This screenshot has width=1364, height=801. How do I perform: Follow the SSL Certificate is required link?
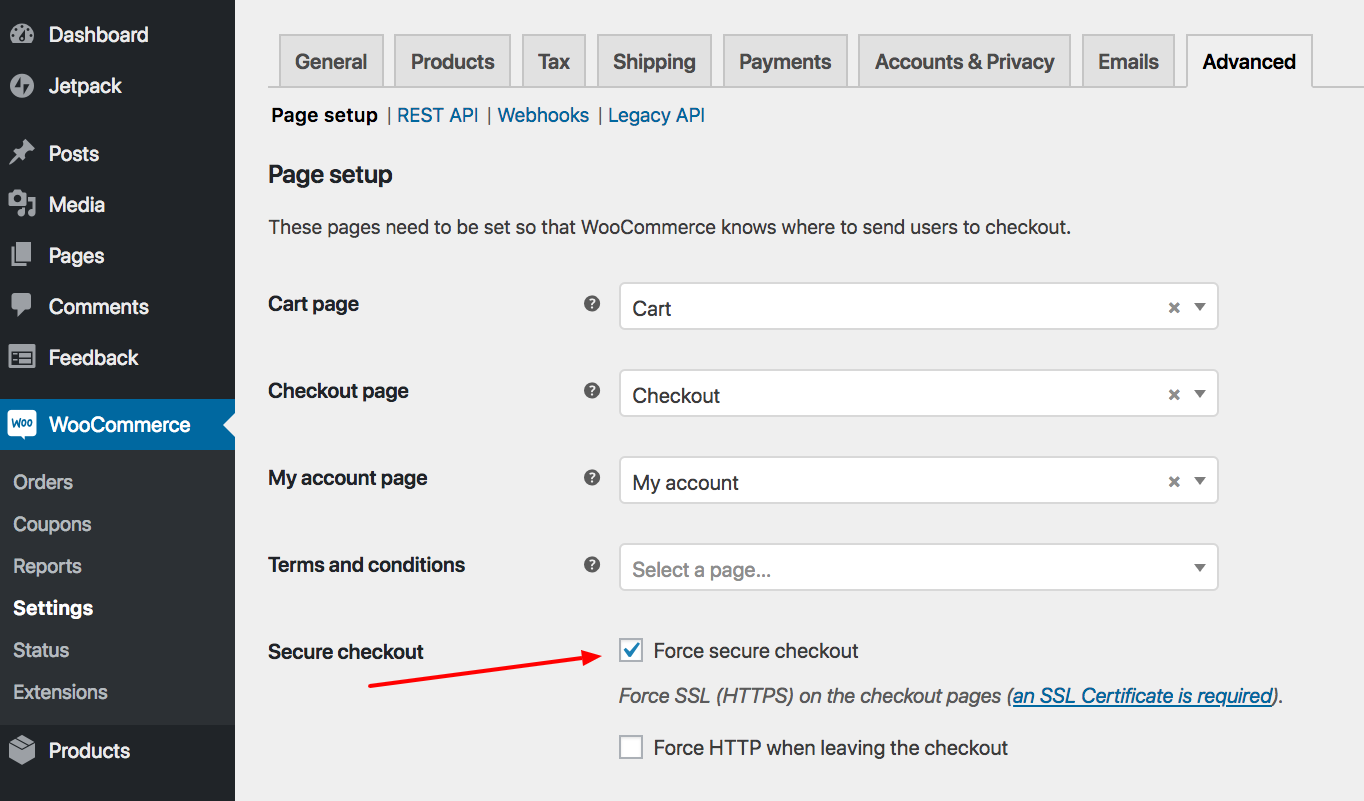(1141, 695)
